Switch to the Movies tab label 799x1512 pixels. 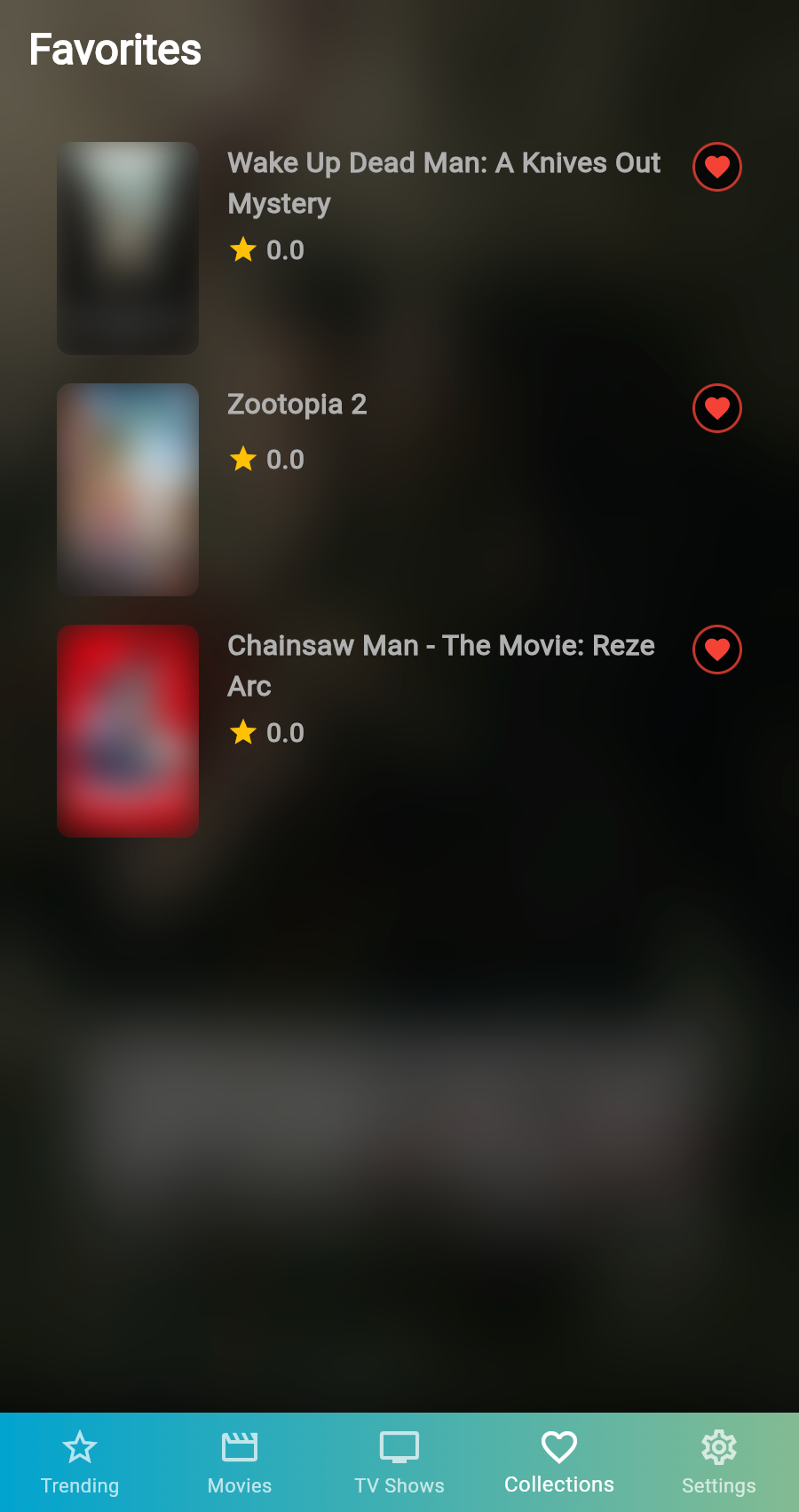tap(240, 1485)
